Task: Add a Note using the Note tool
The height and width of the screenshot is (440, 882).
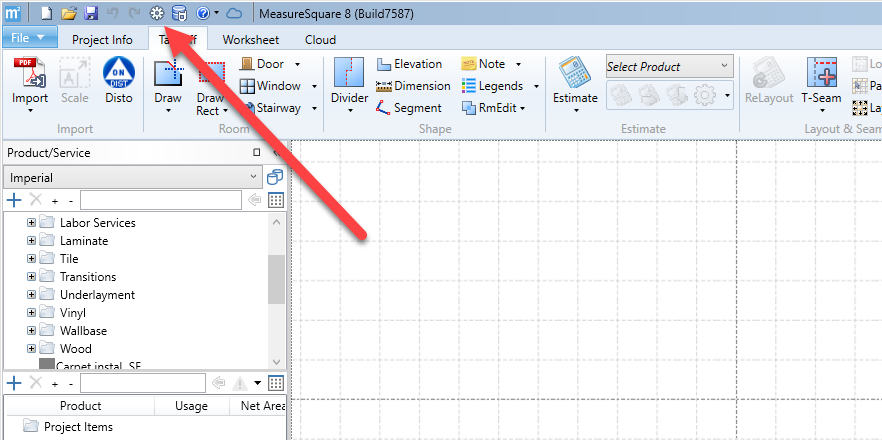Action: pyautogui.click(x=483, y=64)
